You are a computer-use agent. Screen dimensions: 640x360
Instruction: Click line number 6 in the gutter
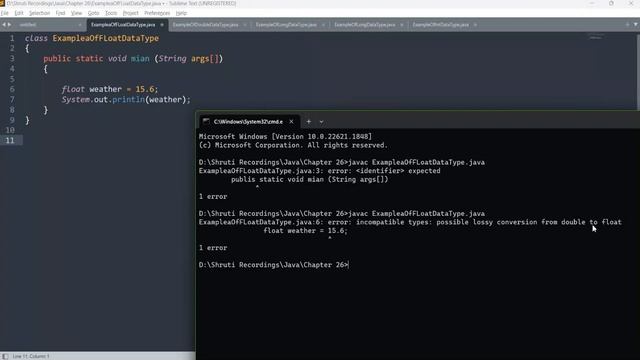tap(12, 89)
